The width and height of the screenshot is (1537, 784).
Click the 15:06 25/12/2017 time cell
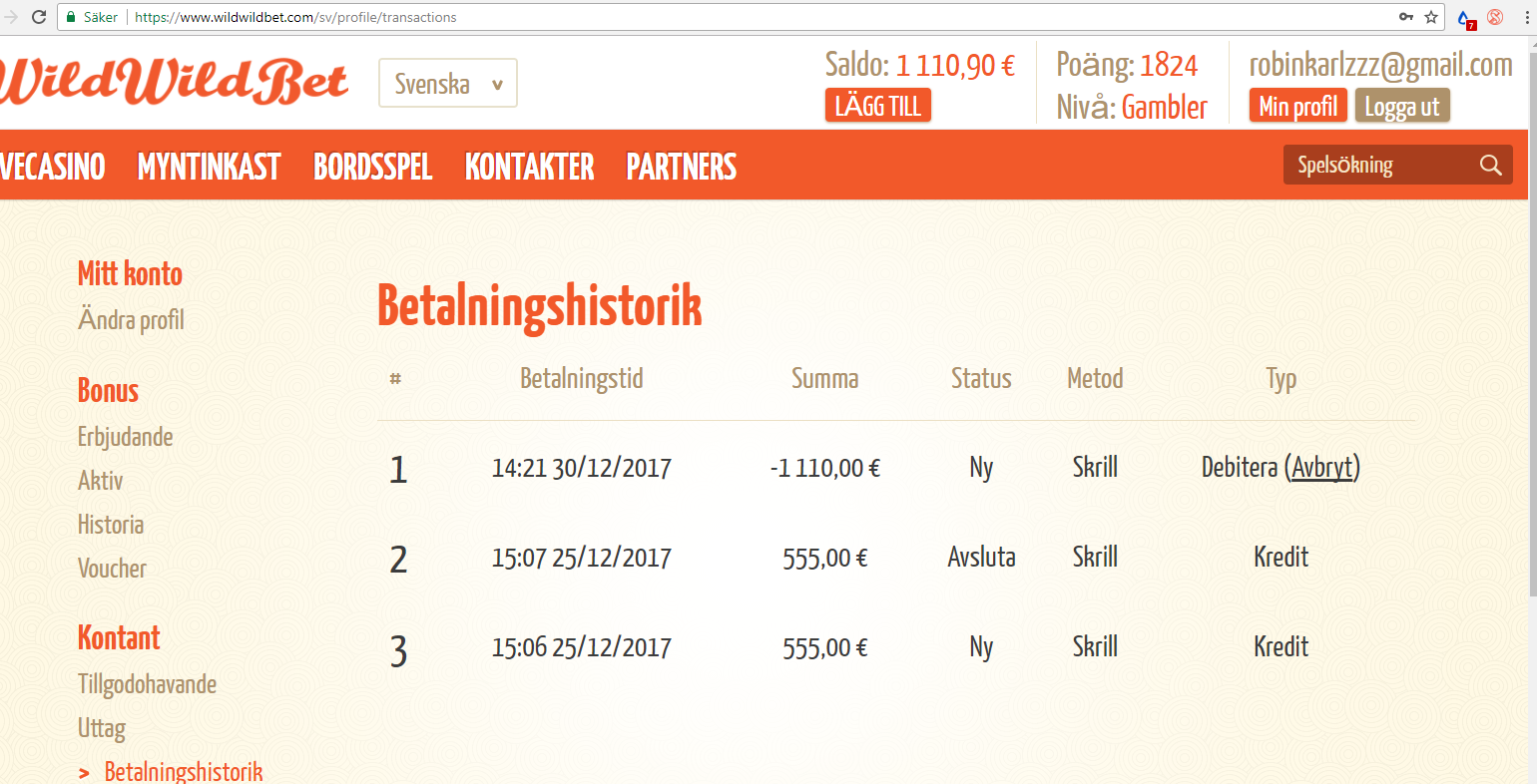tap(582, 647)
